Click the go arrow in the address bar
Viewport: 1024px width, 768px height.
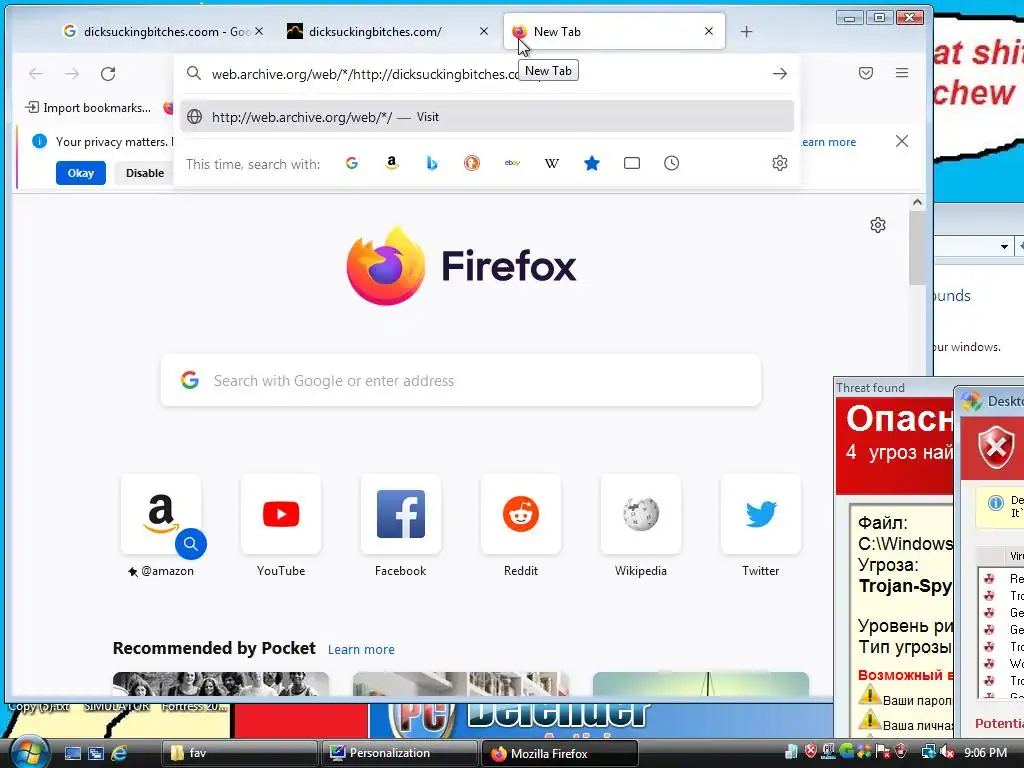pos(780,74)
